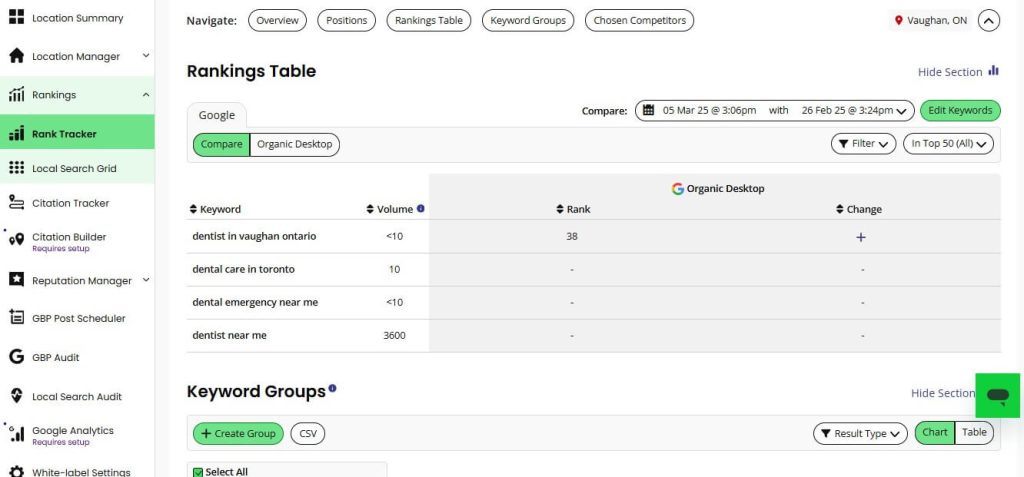
Task: Open Local Search Grid from sidebar
Action: 74,168
